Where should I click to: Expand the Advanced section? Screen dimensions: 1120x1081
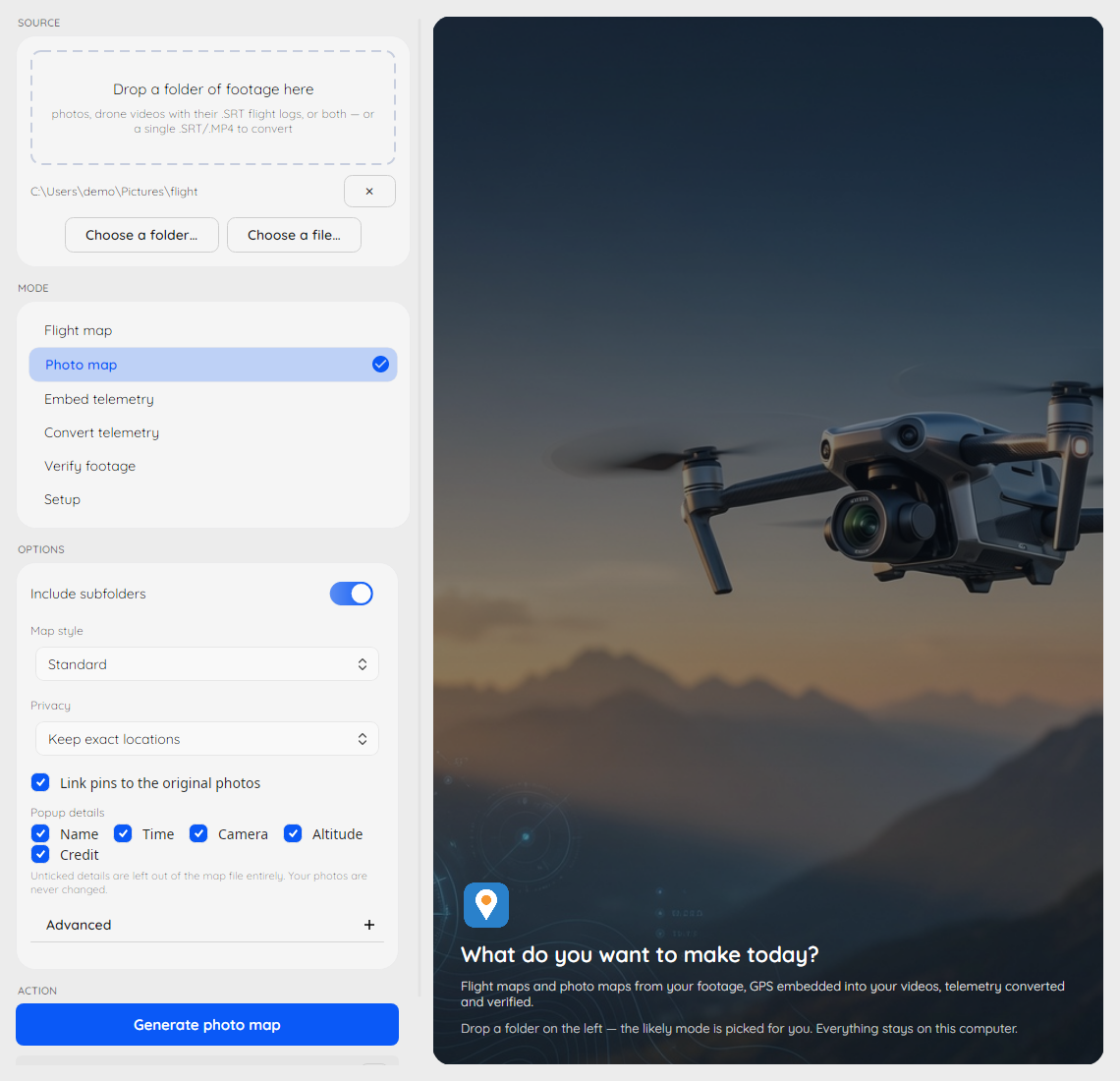[207, 925]
